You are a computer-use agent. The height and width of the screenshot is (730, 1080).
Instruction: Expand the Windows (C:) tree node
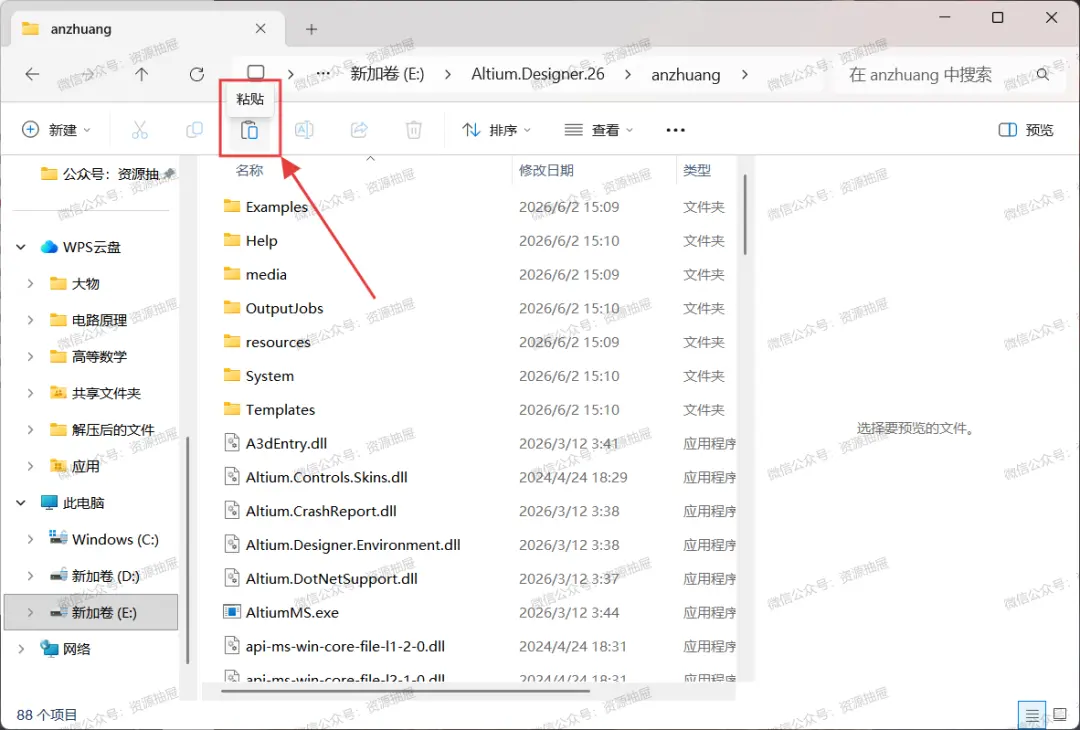click(30, 539)
